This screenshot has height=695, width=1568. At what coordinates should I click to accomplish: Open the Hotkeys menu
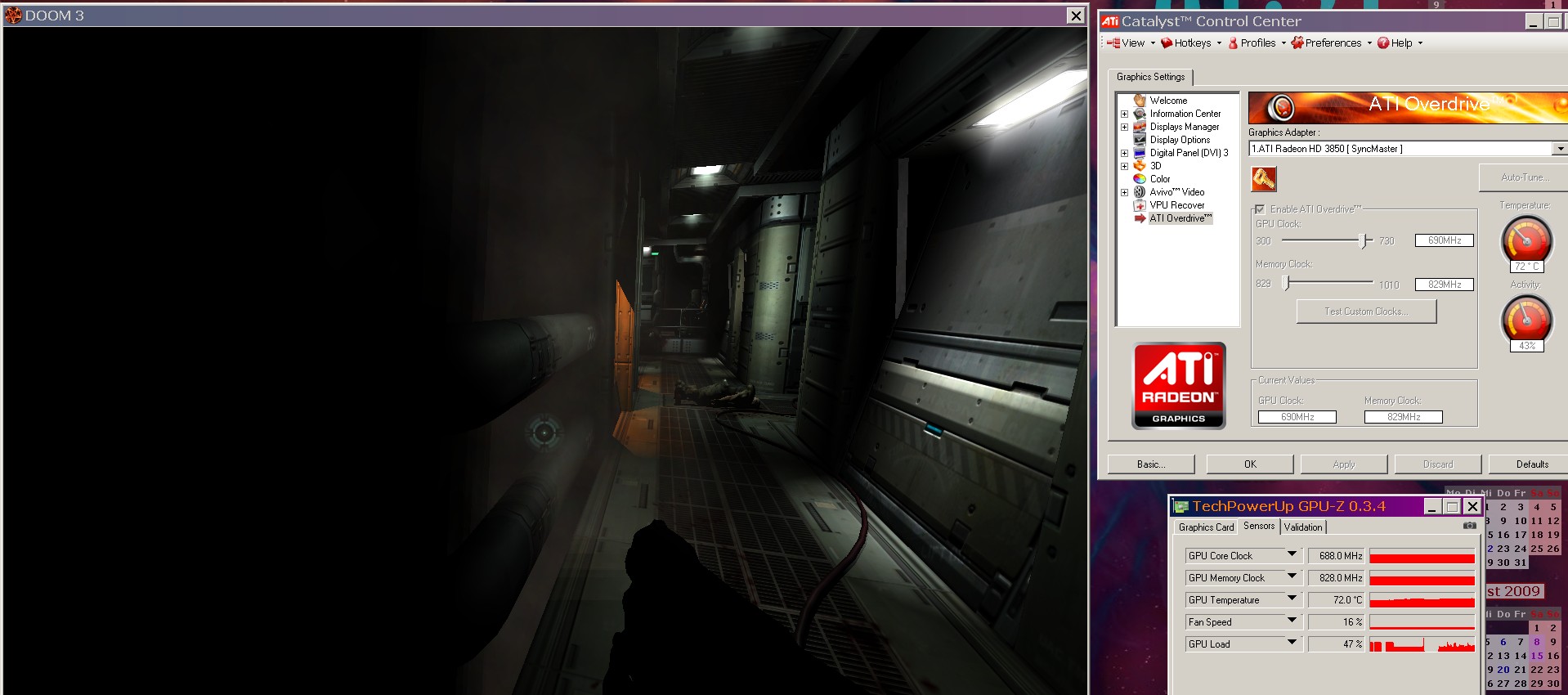click(x=1191, y=43)
